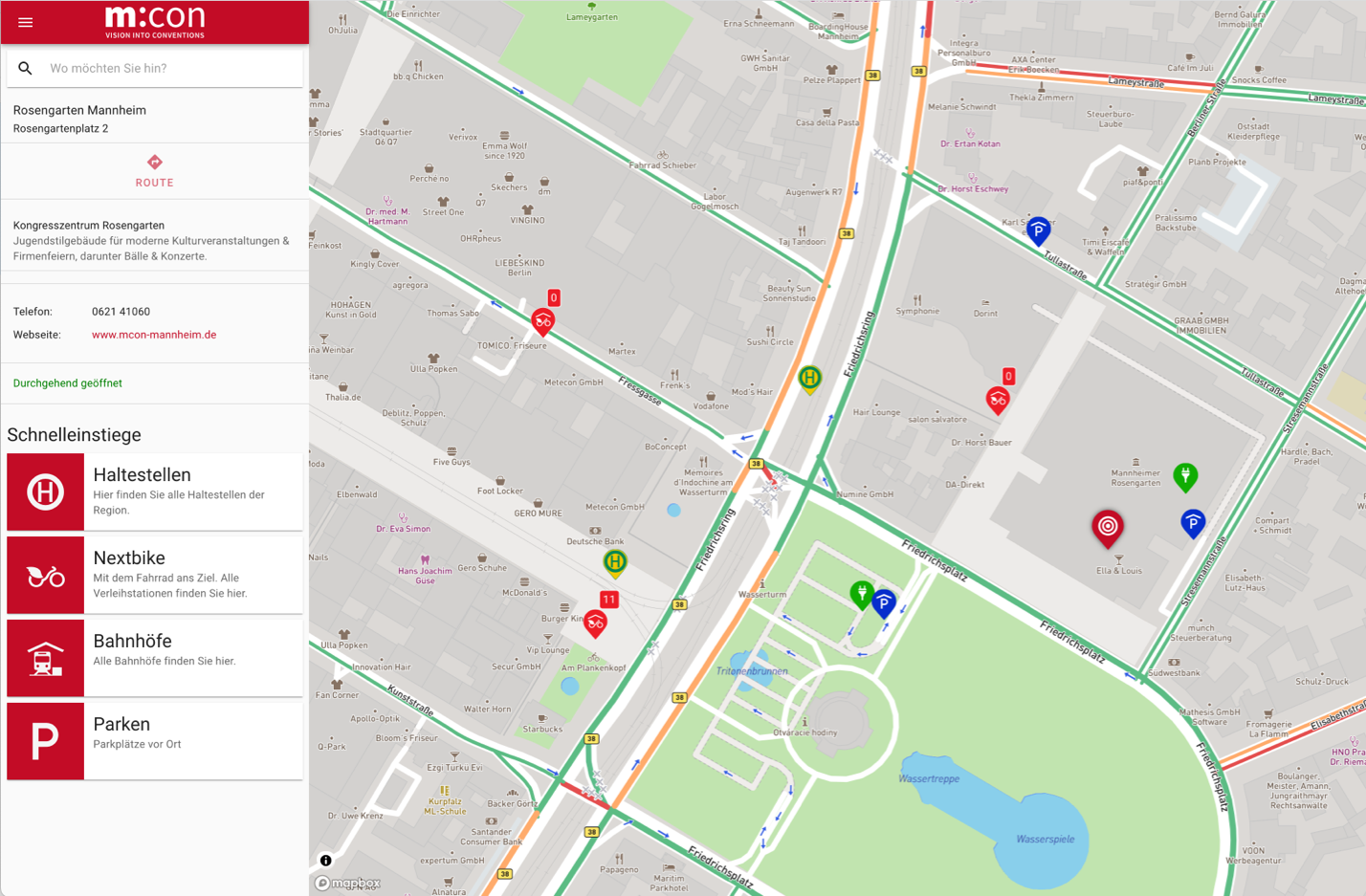Click the Vodafone label on map
This screenshot has width=1366, height=896.
(x=711, y=406)
